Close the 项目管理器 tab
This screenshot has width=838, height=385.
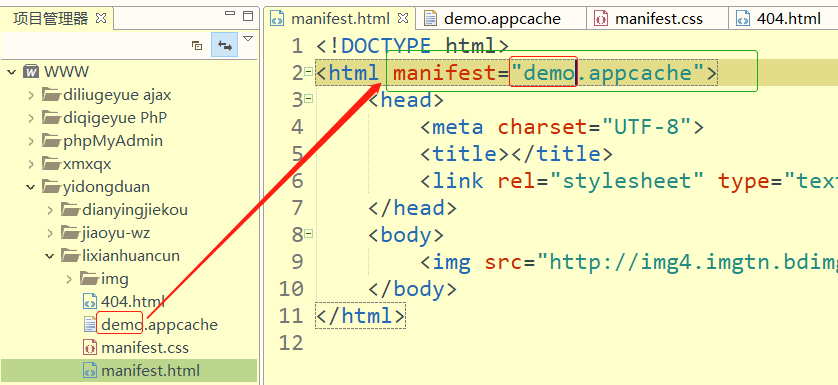tap(100, 18)
